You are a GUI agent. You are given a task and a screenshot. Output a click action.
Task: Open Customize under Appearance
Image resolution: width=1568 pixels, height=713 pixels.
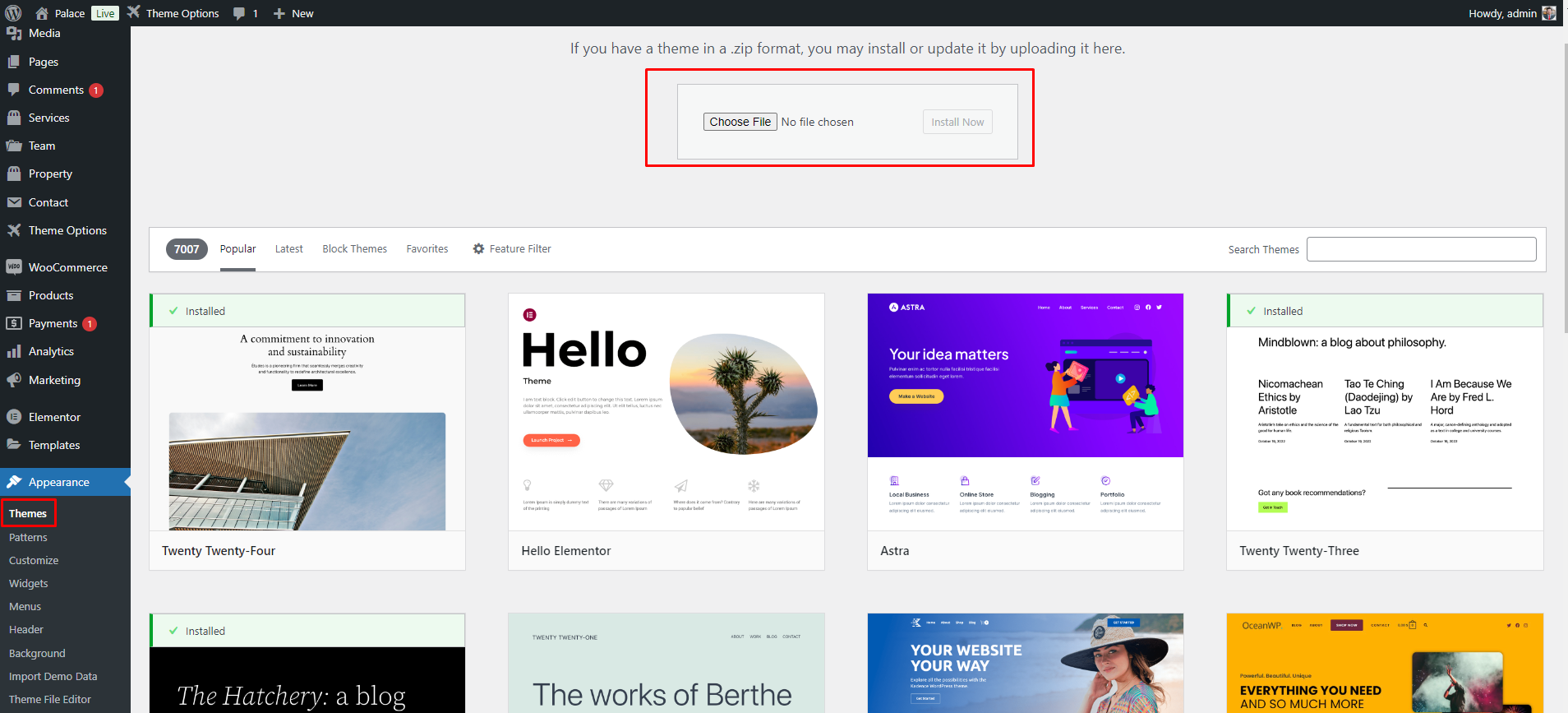tap(34, 560)
